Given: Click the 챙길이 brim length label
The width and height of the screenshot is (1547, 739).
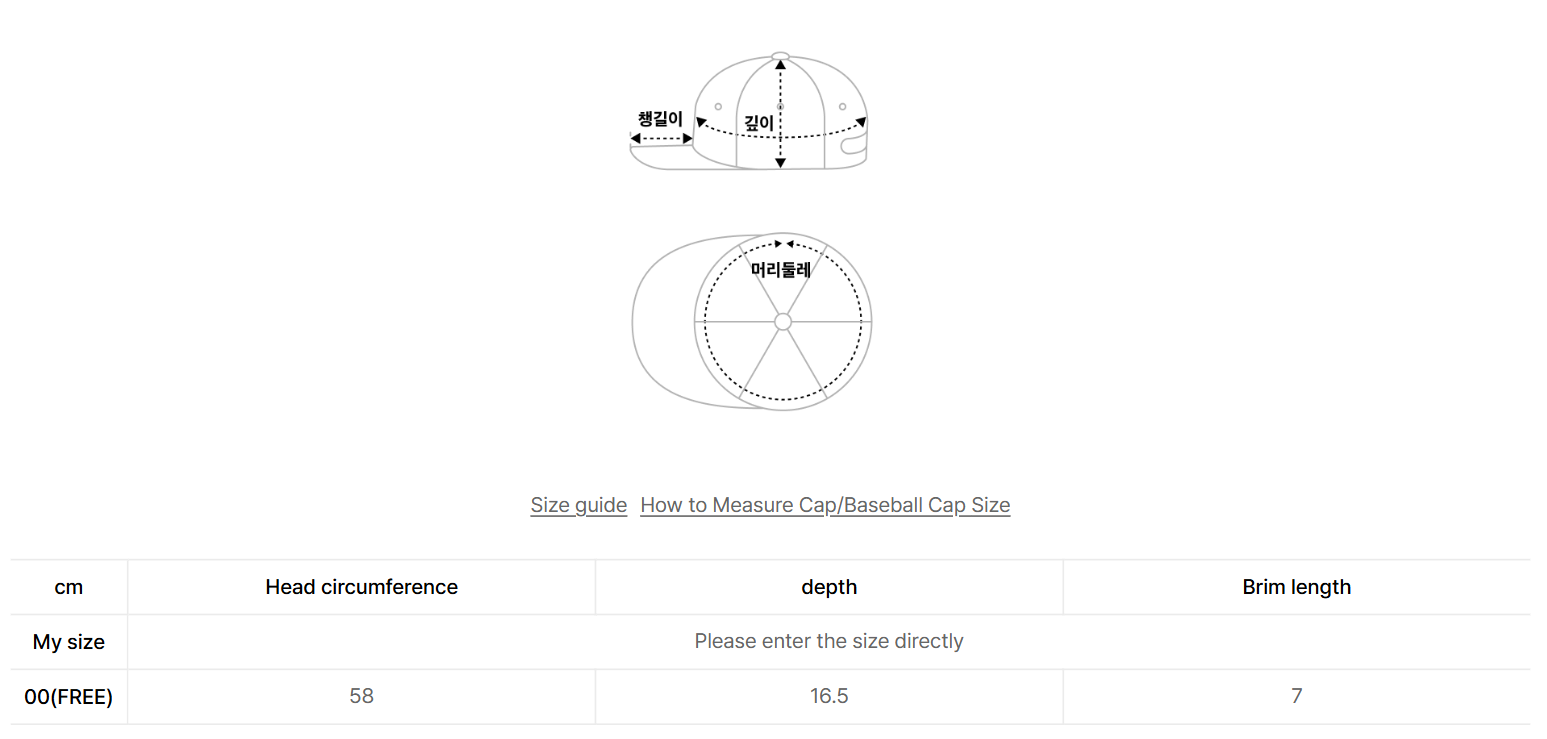Looking at the screenshot, I should pyautogui.click(x=660, y=119).
